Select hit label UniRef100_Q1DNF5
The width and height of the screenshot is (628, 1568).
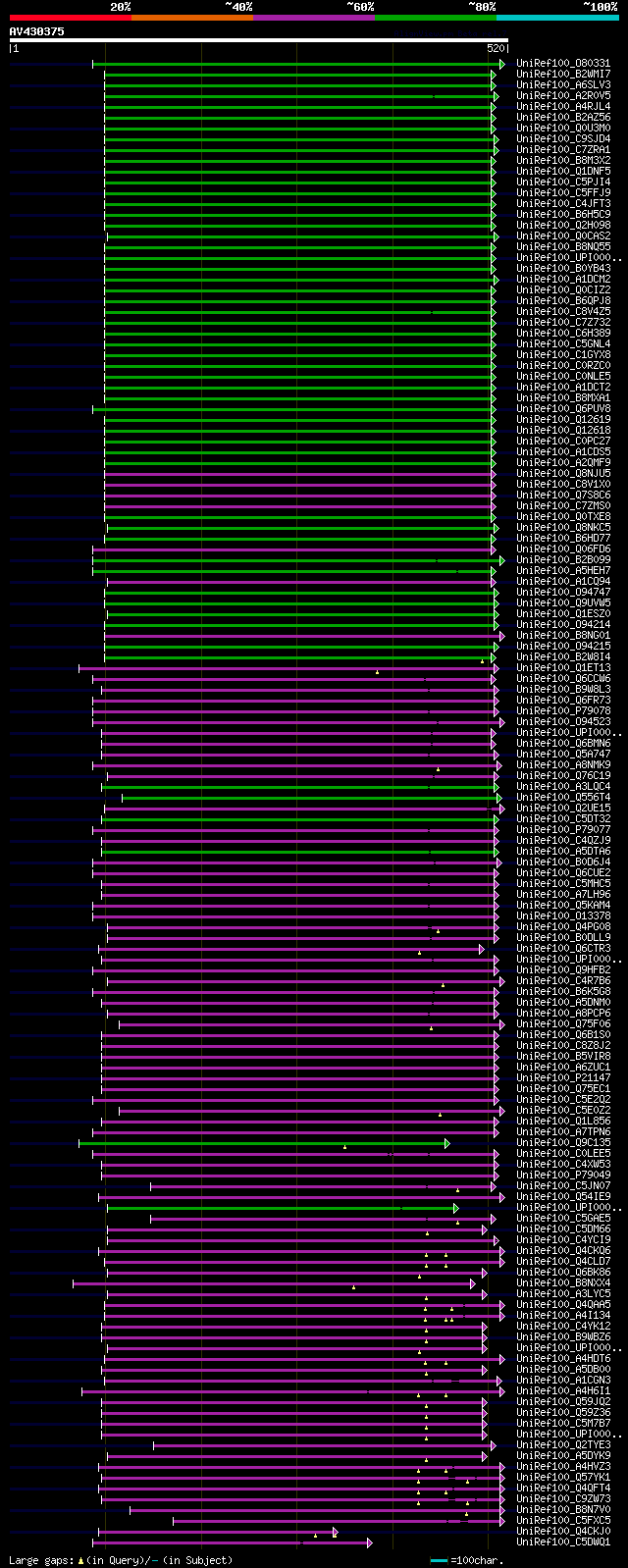[x=563, y=172]
